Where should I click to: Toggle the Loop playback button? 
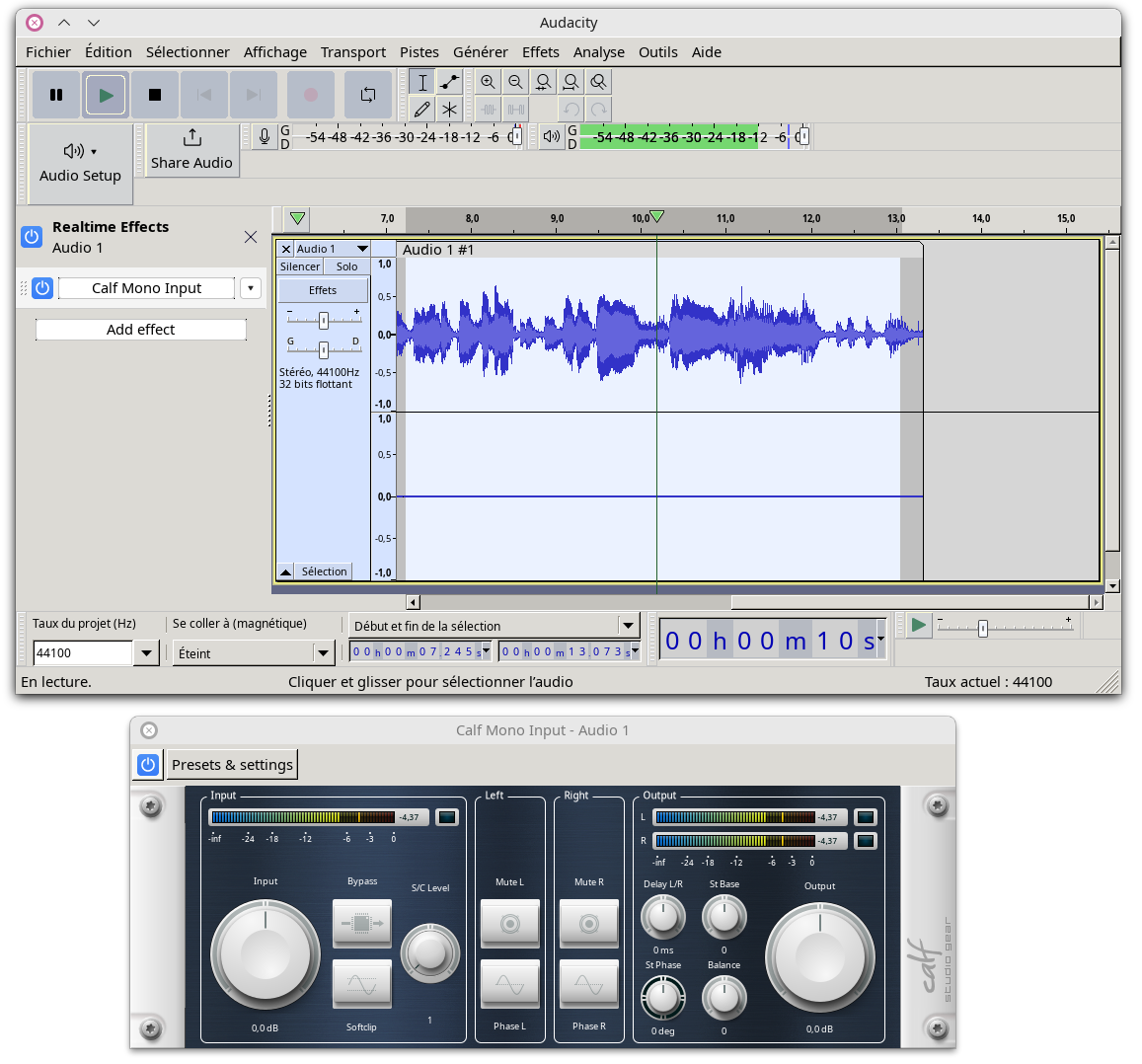click(x=368, y=95)
